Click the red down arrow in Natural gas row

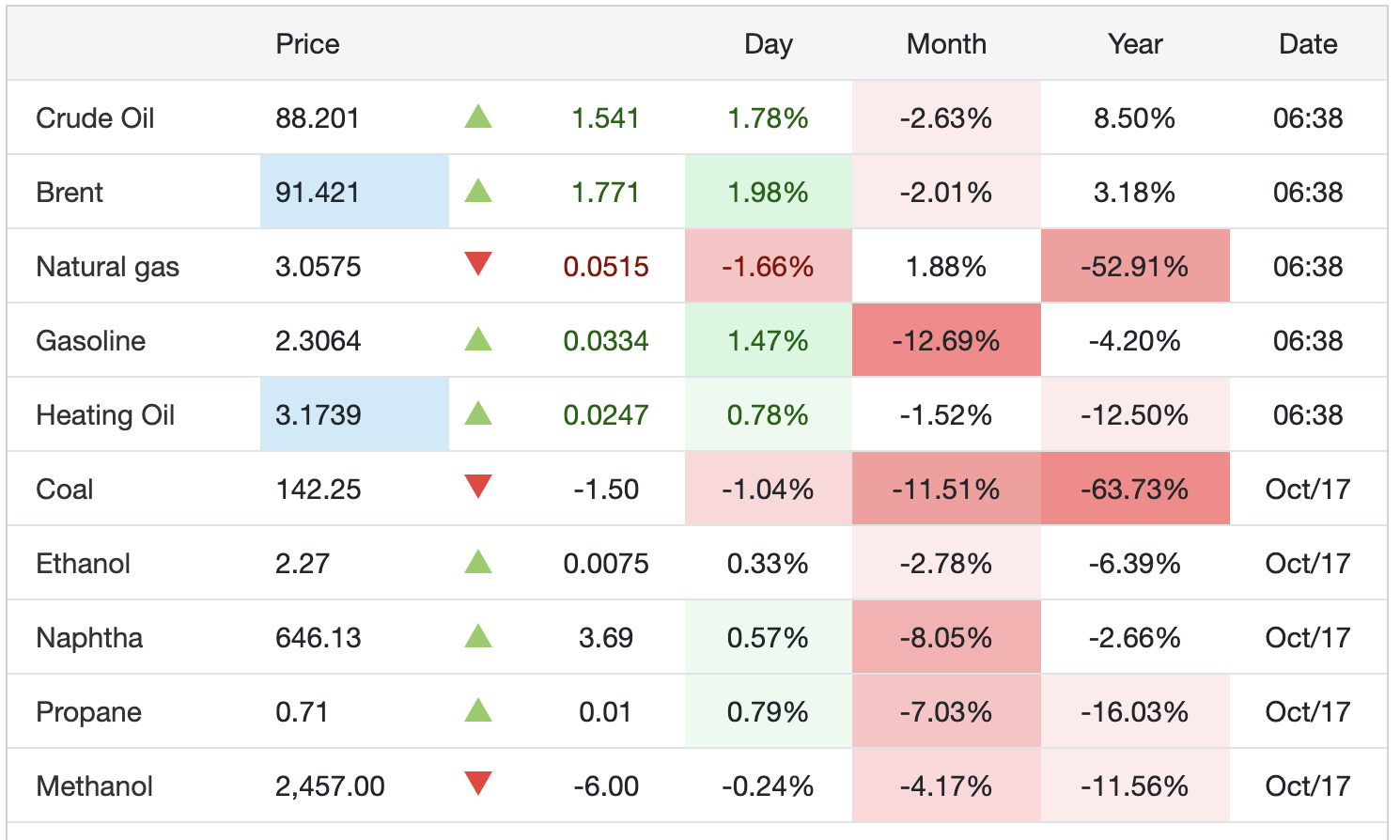(478, 264)
